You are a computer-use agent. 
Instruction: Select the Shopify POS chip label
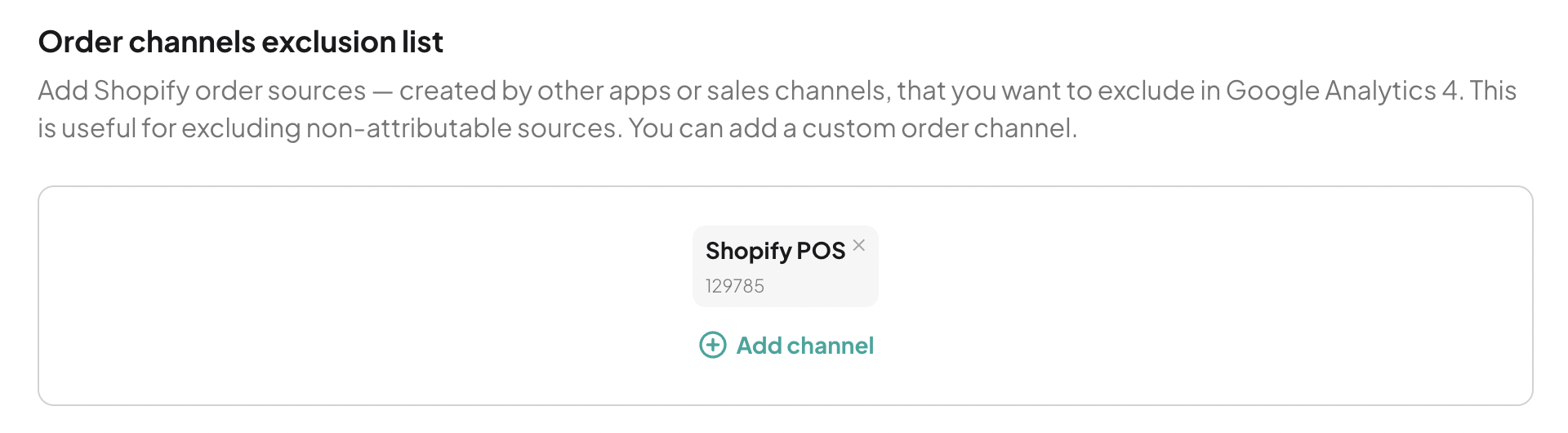(775, 251)
